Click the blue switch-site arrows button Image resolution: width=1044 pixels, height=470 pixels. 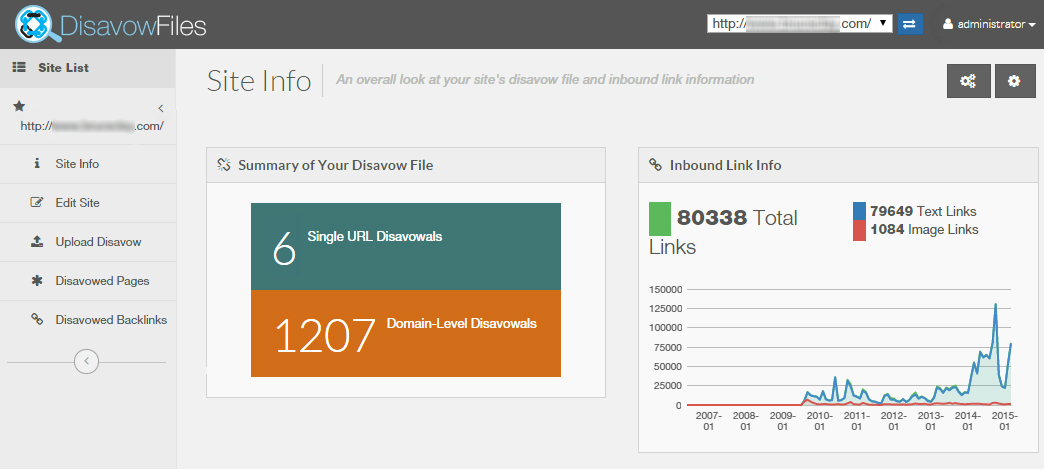910,24
